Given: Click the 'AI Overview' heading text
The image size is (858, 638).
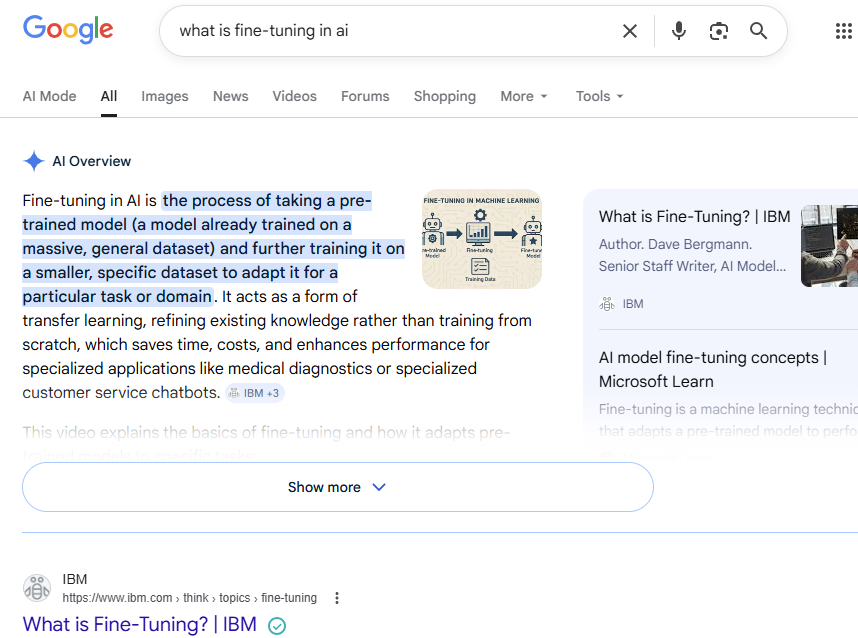Looking at the screenshot, I should [91, 161].
